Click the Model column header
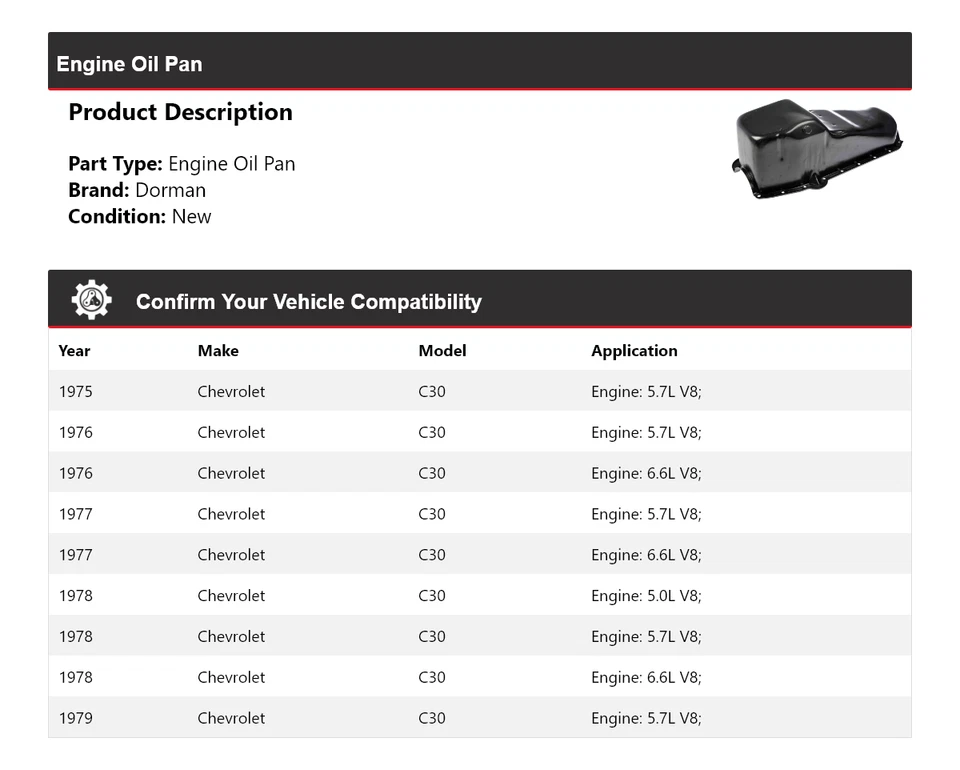960x770 pixels. pos(442,351)
